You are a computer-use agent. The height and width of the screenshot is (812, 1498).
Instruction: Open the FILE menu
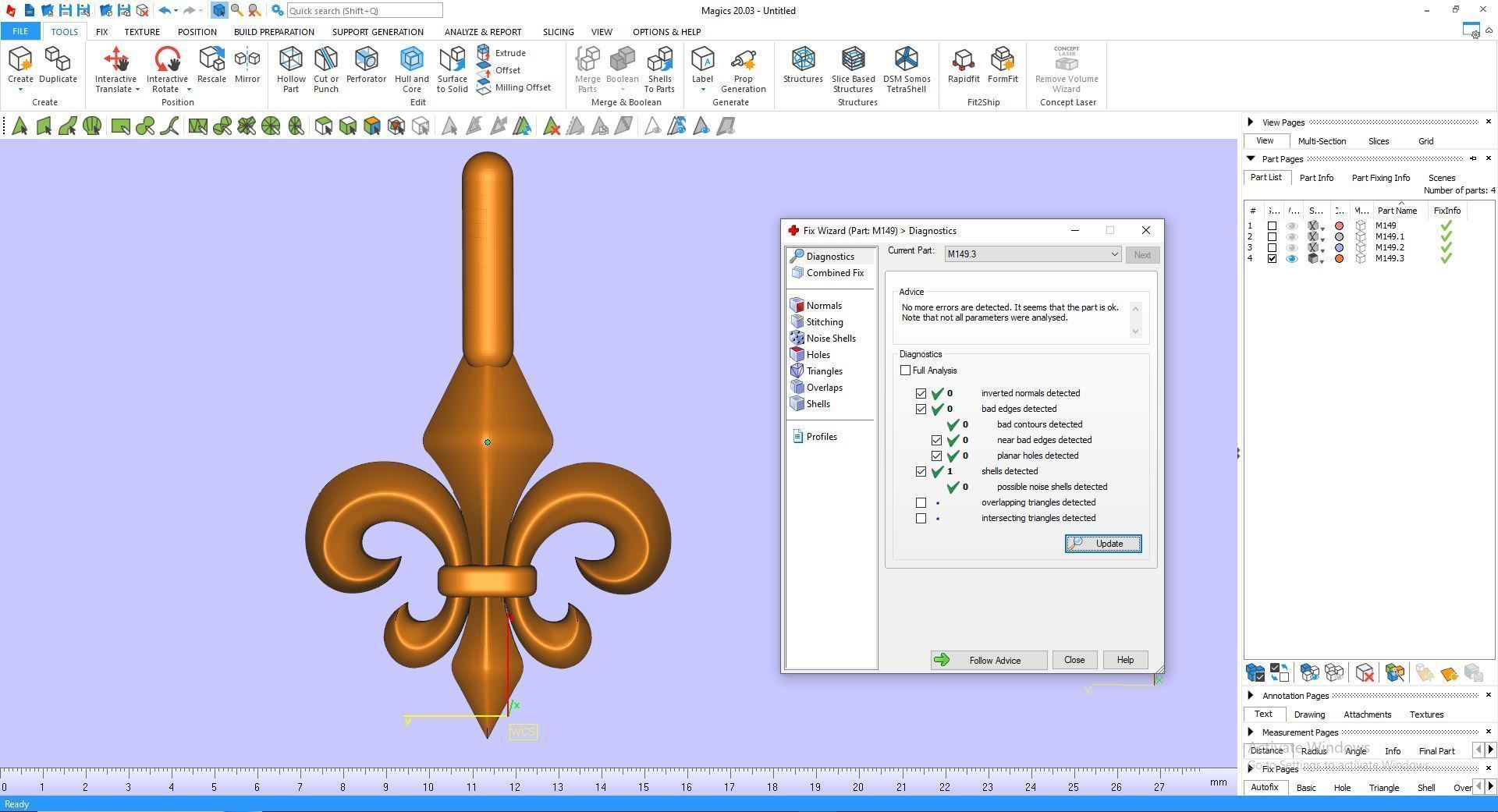point(20,32)
